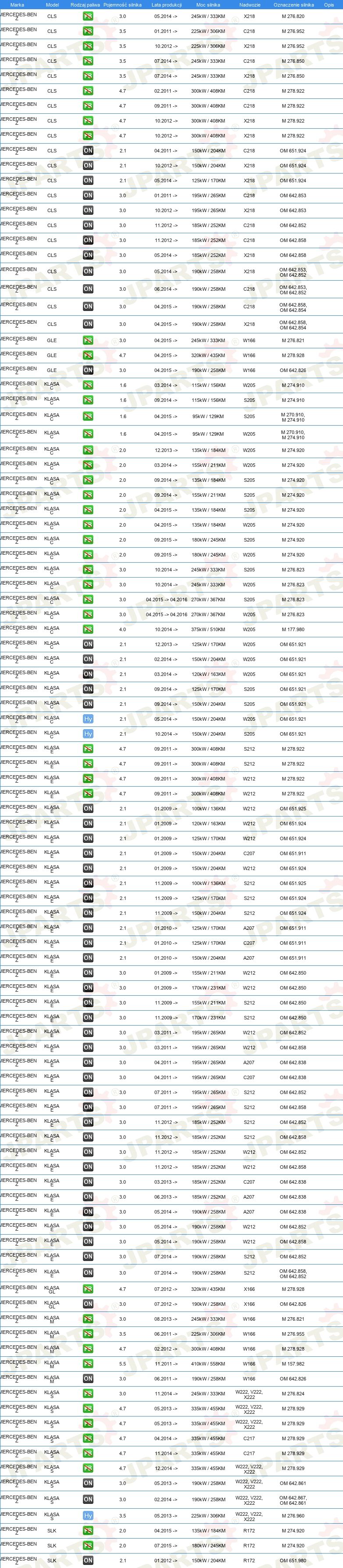Click the 410kW / 558KM power cell

(x=208, y=1364)
